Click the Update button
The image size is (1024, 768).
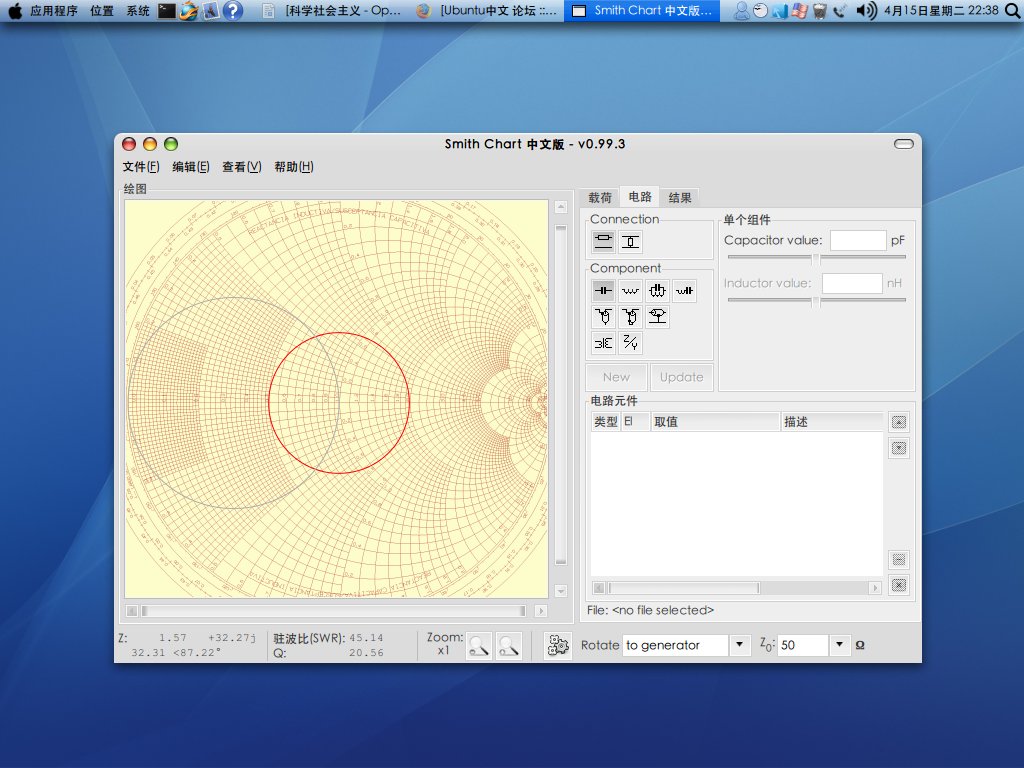(x=682, y=377)
